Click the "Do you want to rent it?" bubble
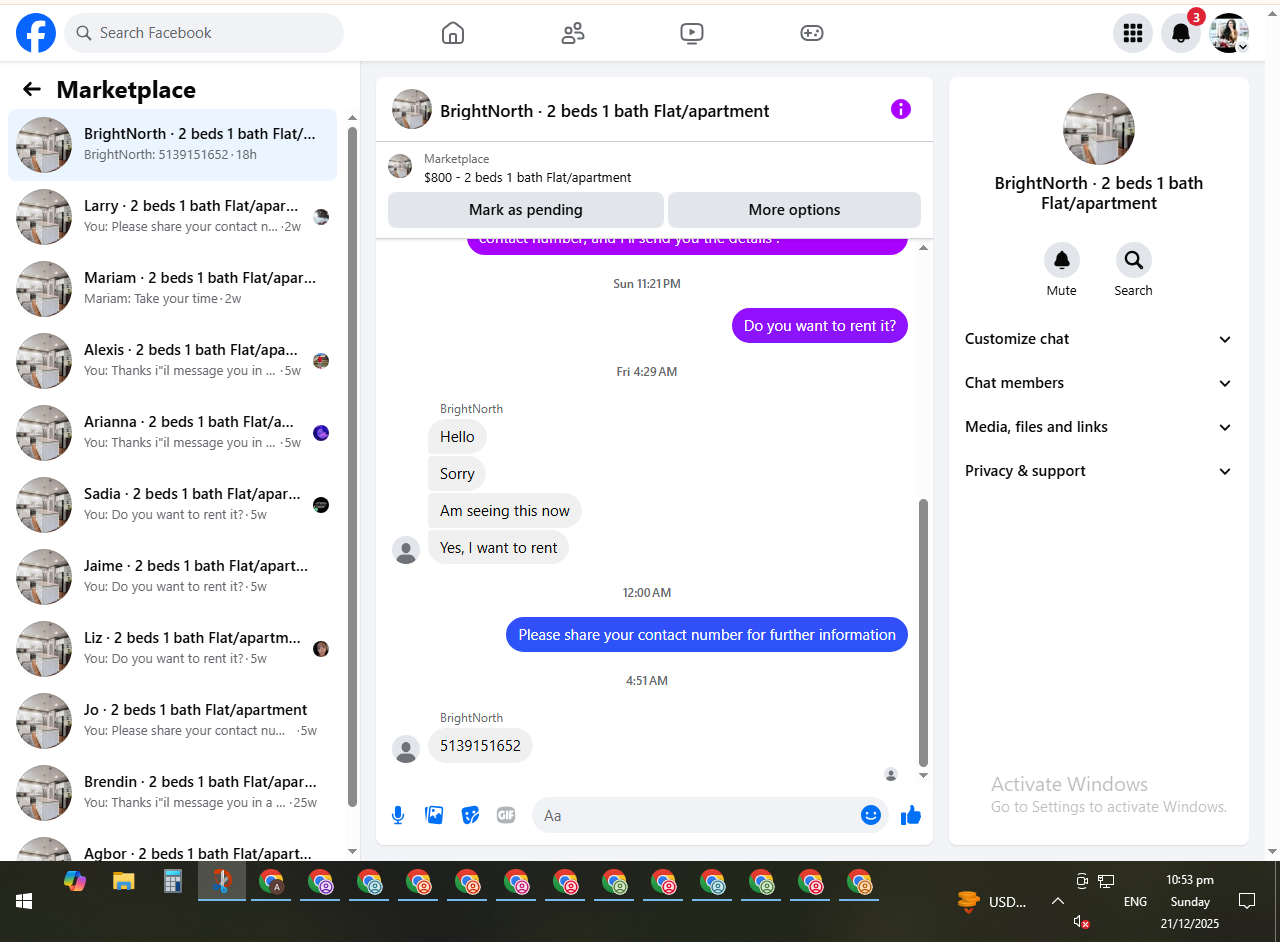This screenshot has height=942, width=1280. coord(820,326)
